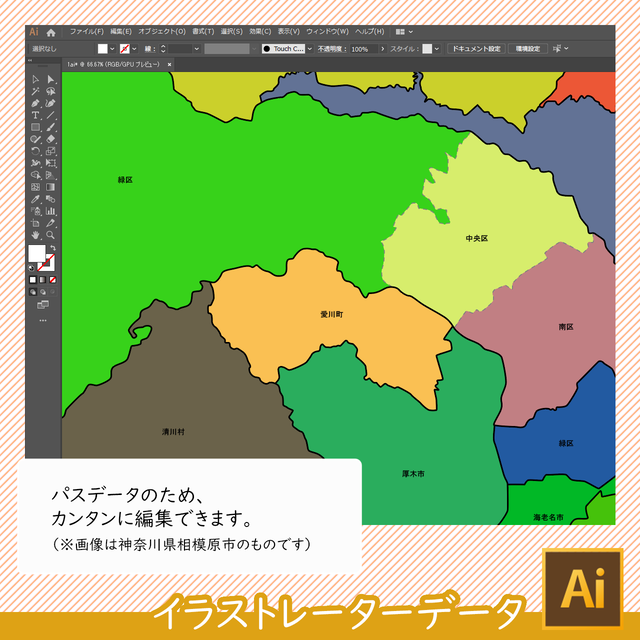Select the Column Graph tool
640x640 pixels.
coord(51,211)
